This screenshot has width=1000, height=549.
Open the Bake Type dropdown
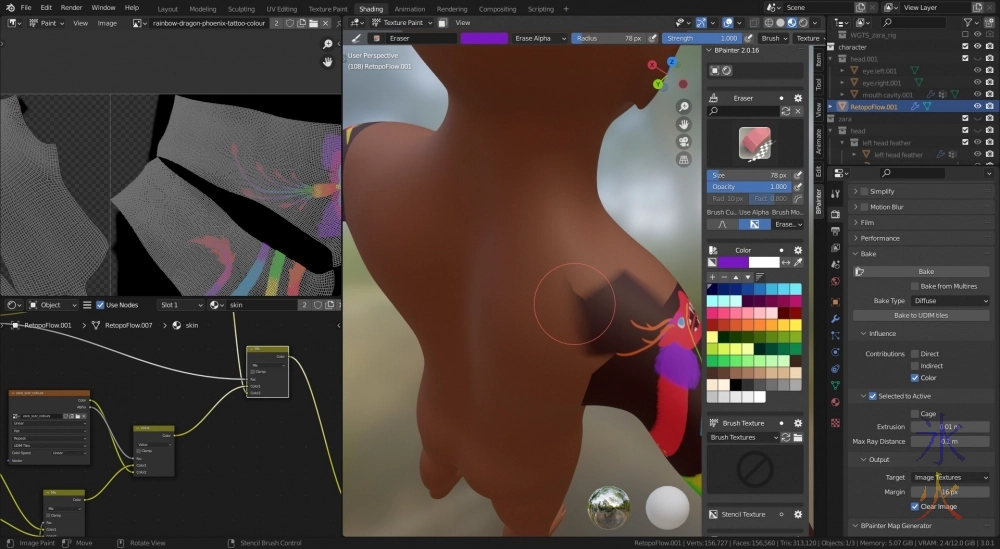(949, 301)
